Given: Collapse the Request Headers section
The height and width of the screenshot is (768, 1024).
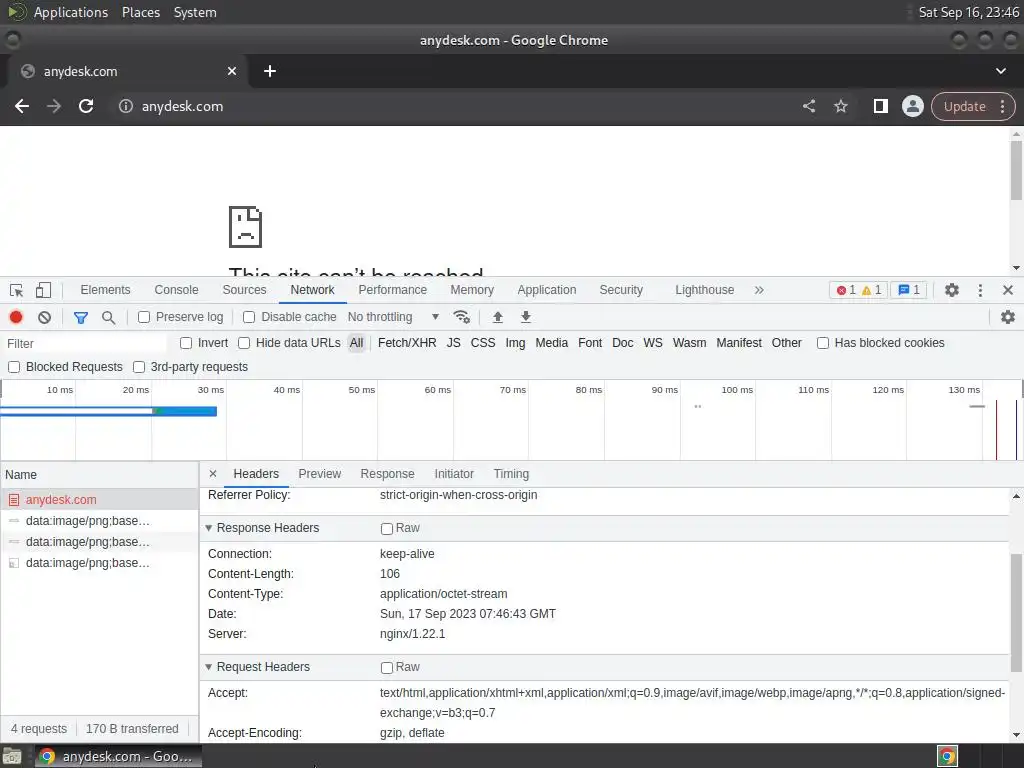Looking at the screenshot, I should [x=209, y=667].
